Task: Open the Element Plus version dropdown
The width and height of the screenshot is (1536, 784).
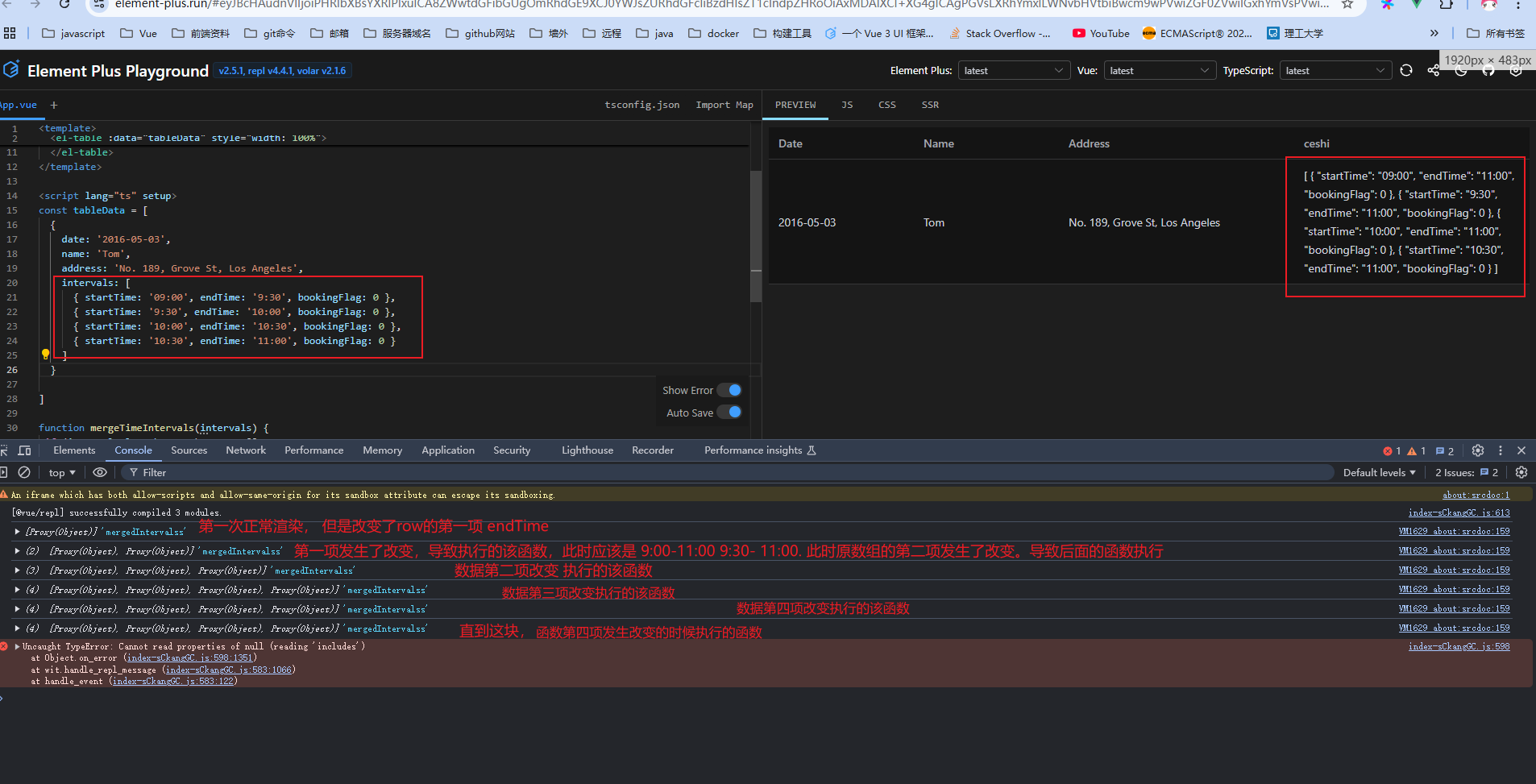Action: tap(1015, 70)
